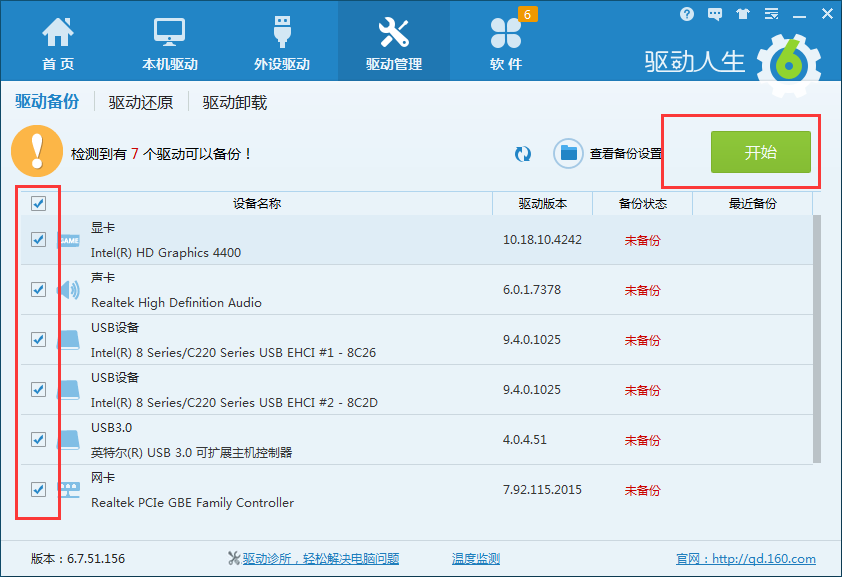Click the USB EHCI #2 device icon
The width and height of the screenshot is (842, 577).
69,390
